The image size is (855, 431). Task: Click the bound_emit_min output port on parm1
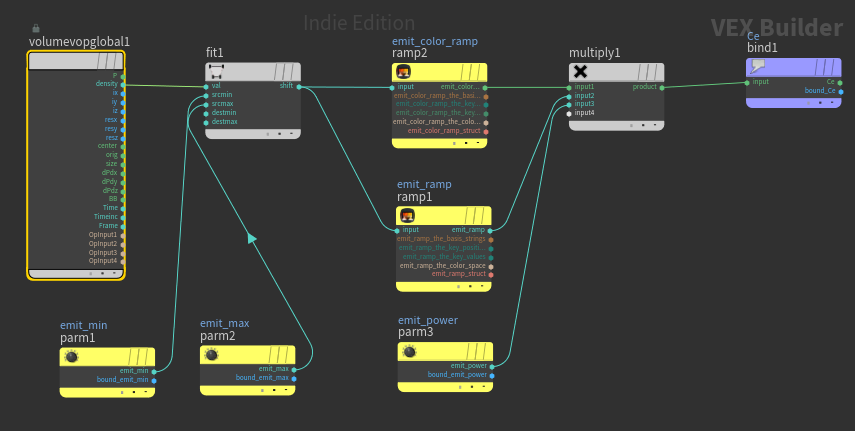tap(154, 380)
